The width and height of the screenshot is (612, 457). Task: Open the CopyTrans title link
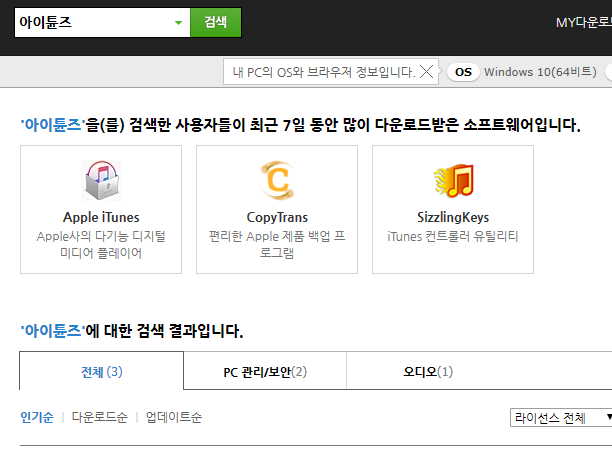click(277, 217)
